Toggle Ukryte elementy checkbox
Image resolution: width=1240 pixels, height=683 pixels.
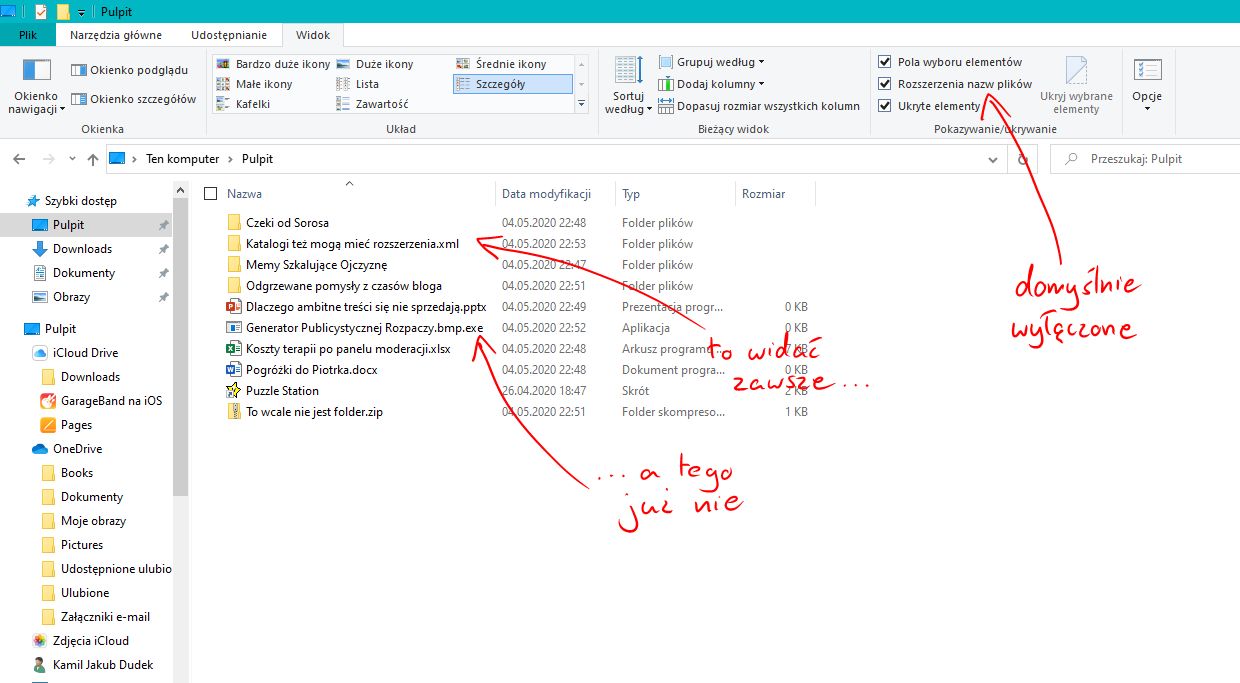884,106
